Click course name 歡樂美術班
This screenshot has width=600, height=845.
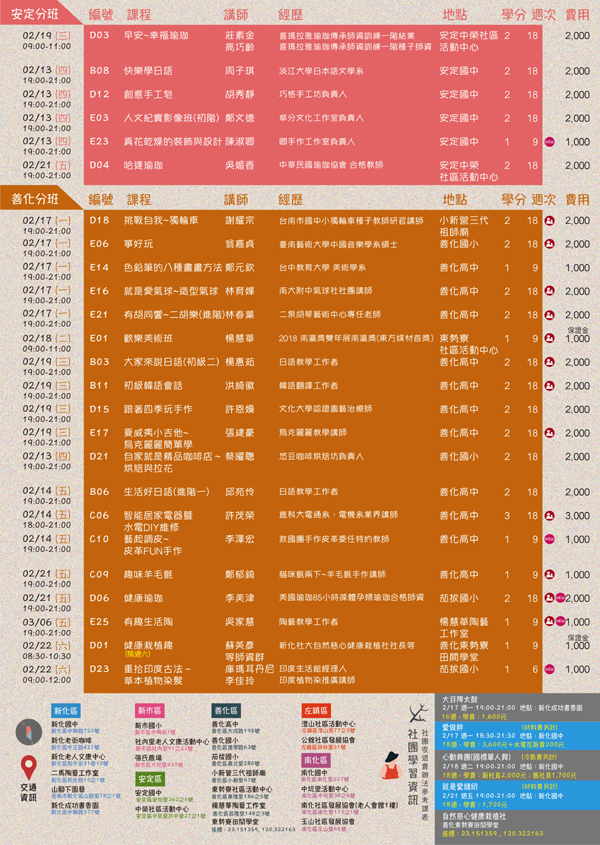148,338
